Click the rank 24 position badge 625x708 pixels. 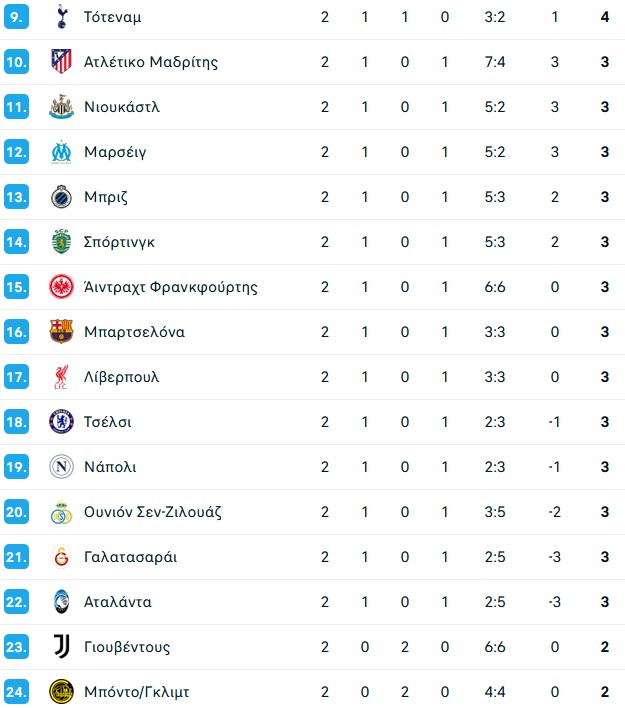(x=16, y=692)
